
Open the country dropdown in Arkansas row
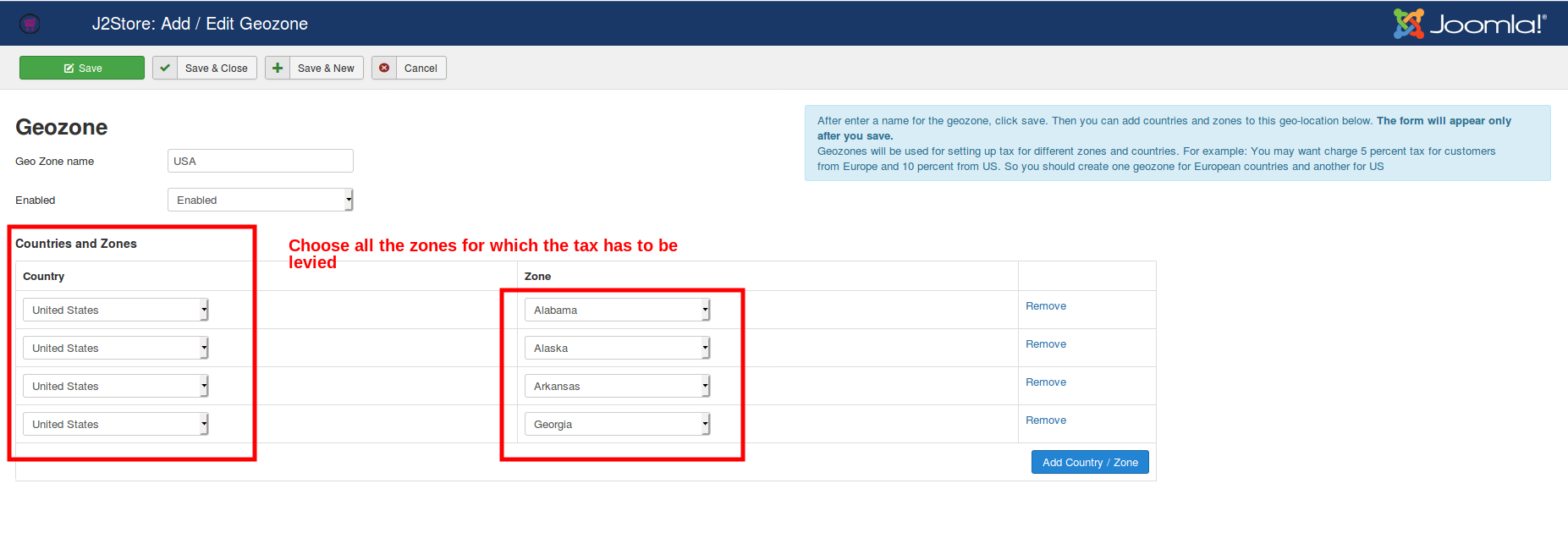(116, 386)
